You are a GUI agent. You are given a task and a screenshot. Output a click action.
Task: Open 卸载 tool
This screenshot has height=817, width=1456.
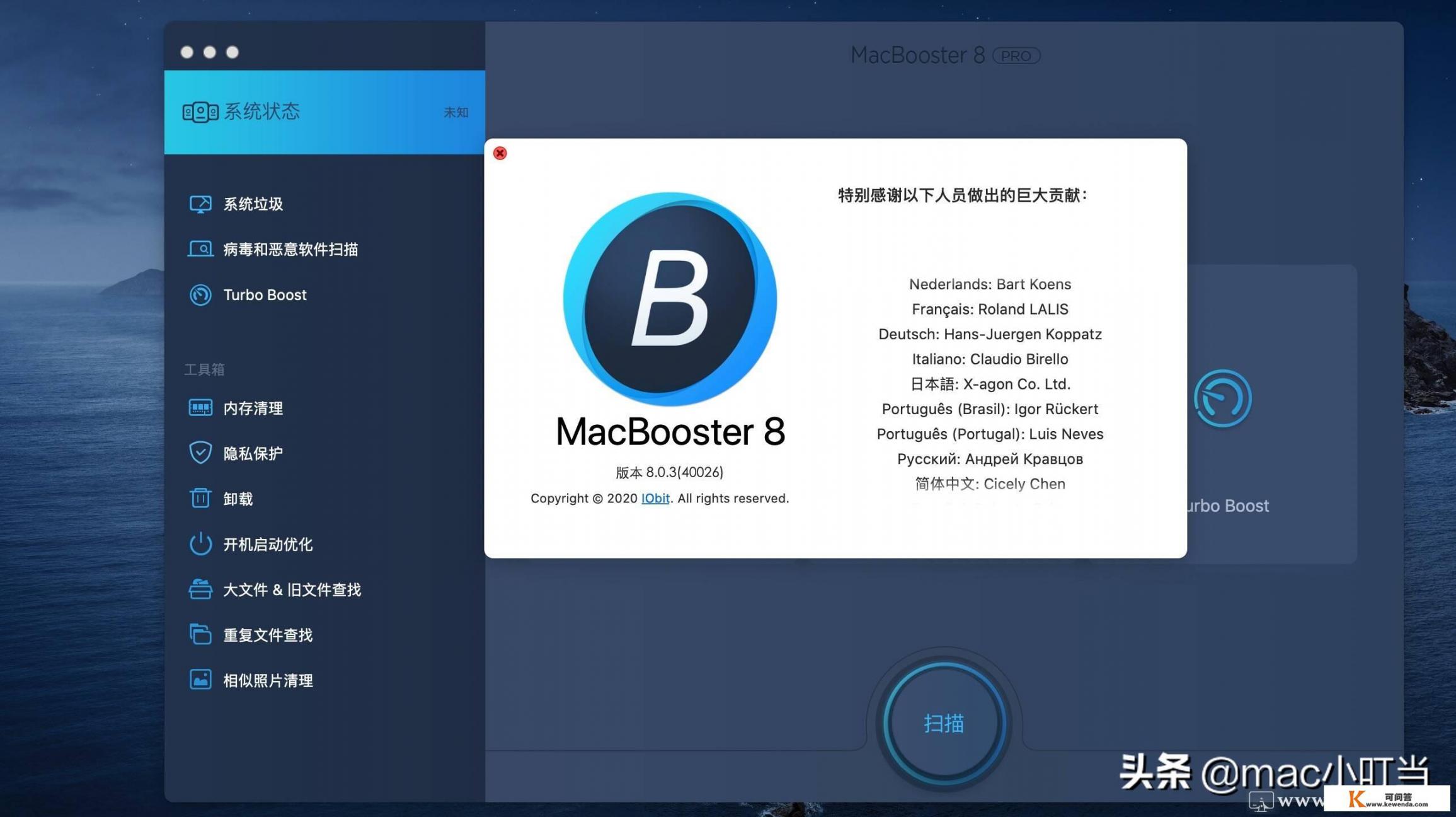coord(238,499)
